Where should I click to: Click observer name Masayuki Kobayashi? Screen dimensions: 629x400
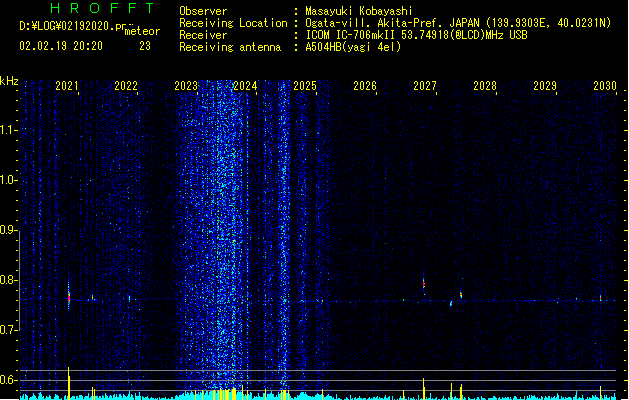tap(359, 11)
